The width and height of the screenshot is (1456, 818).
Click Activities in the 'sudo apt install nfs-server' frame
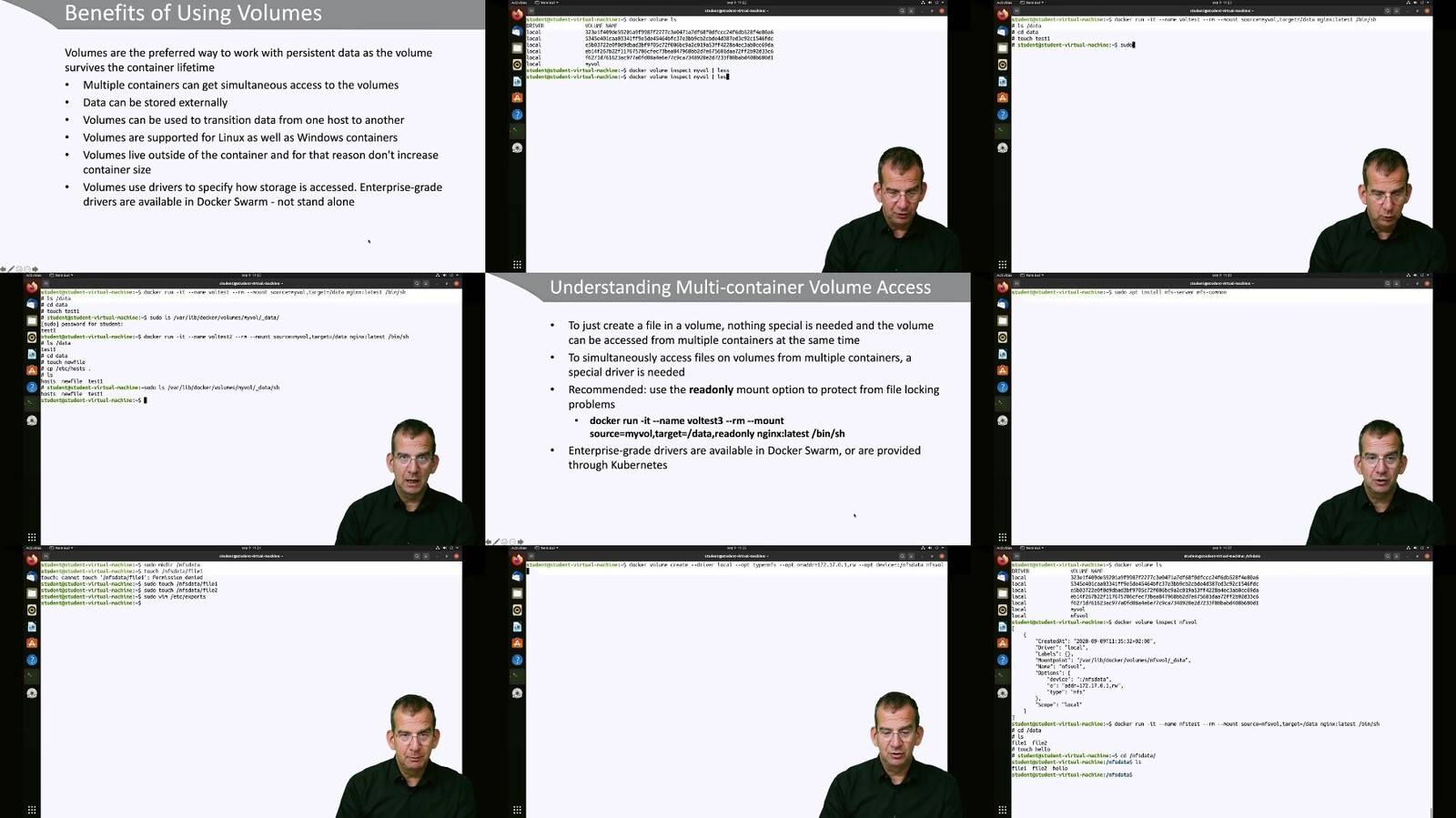[1003, 275]
